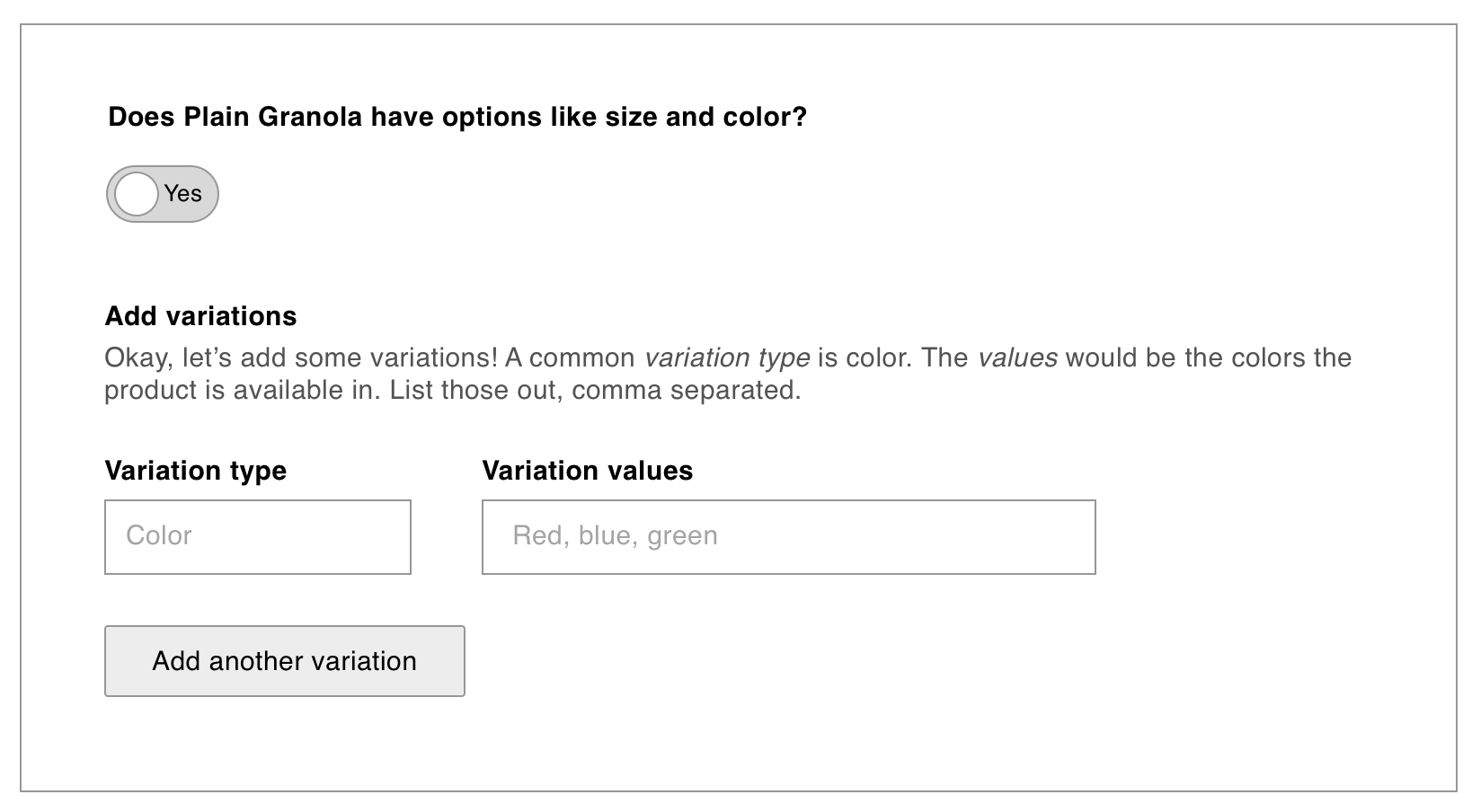Focus the Variation values input field

point(788,537)
